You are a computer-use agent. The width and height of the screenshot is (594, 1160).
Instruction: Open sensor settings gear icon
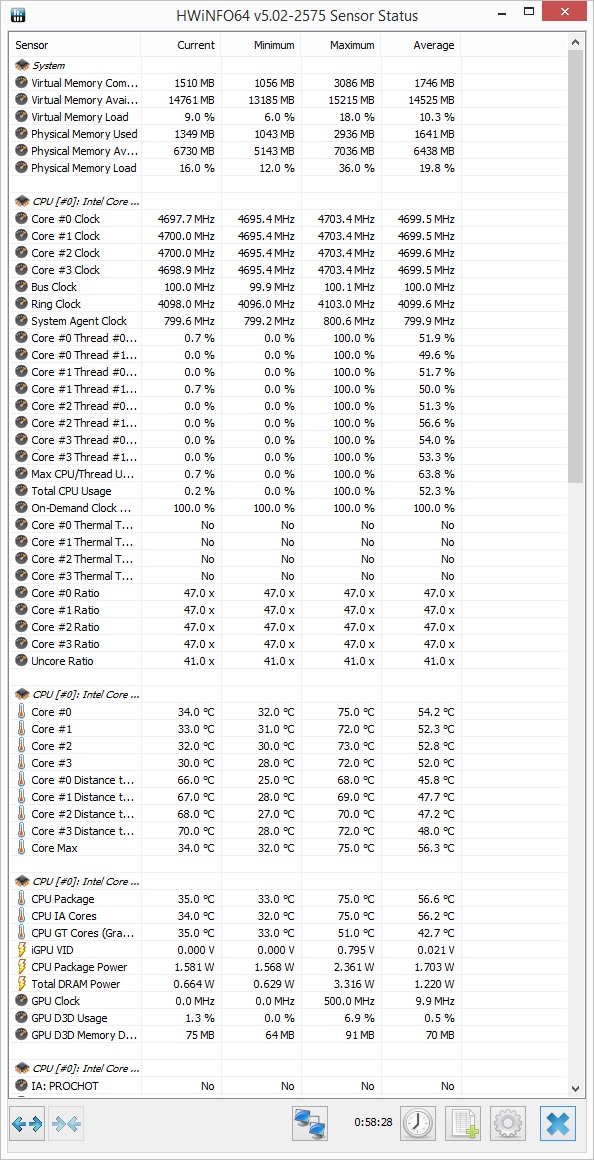click(x=507, y=1124)
